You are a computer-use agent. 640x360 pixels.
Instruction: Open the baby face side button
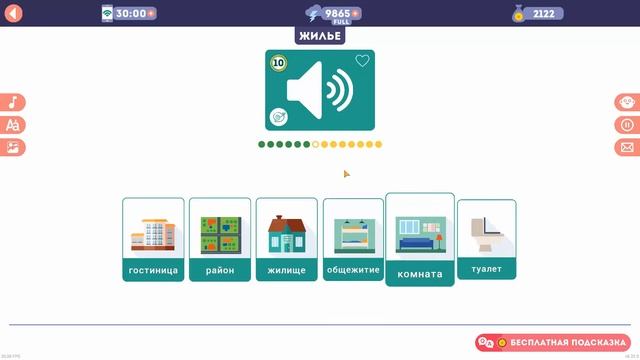tap(627, 102)
